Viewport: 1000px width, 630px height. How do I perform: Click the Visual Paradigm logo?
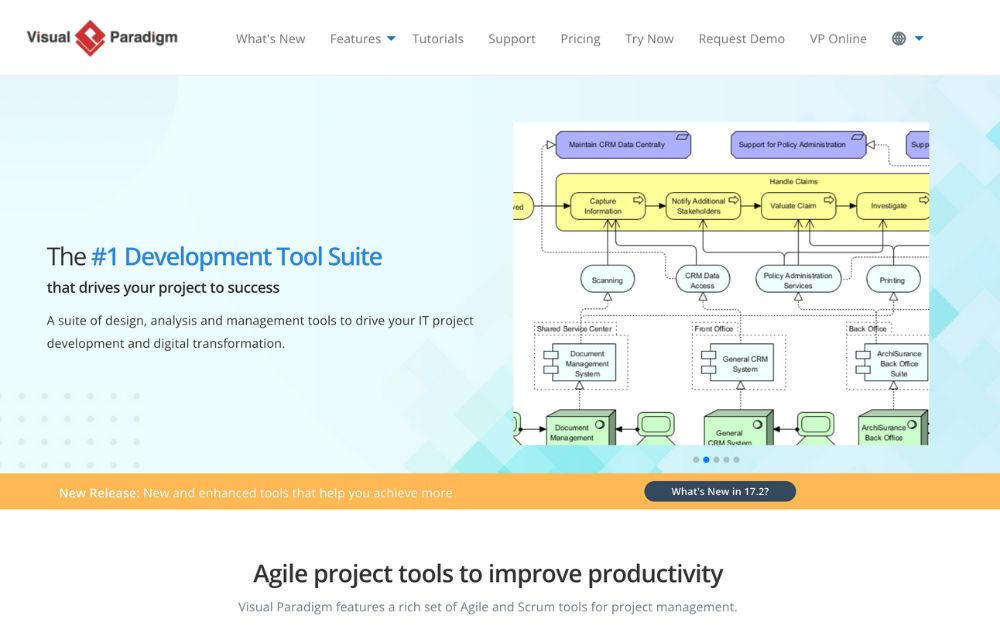[102, 38]
